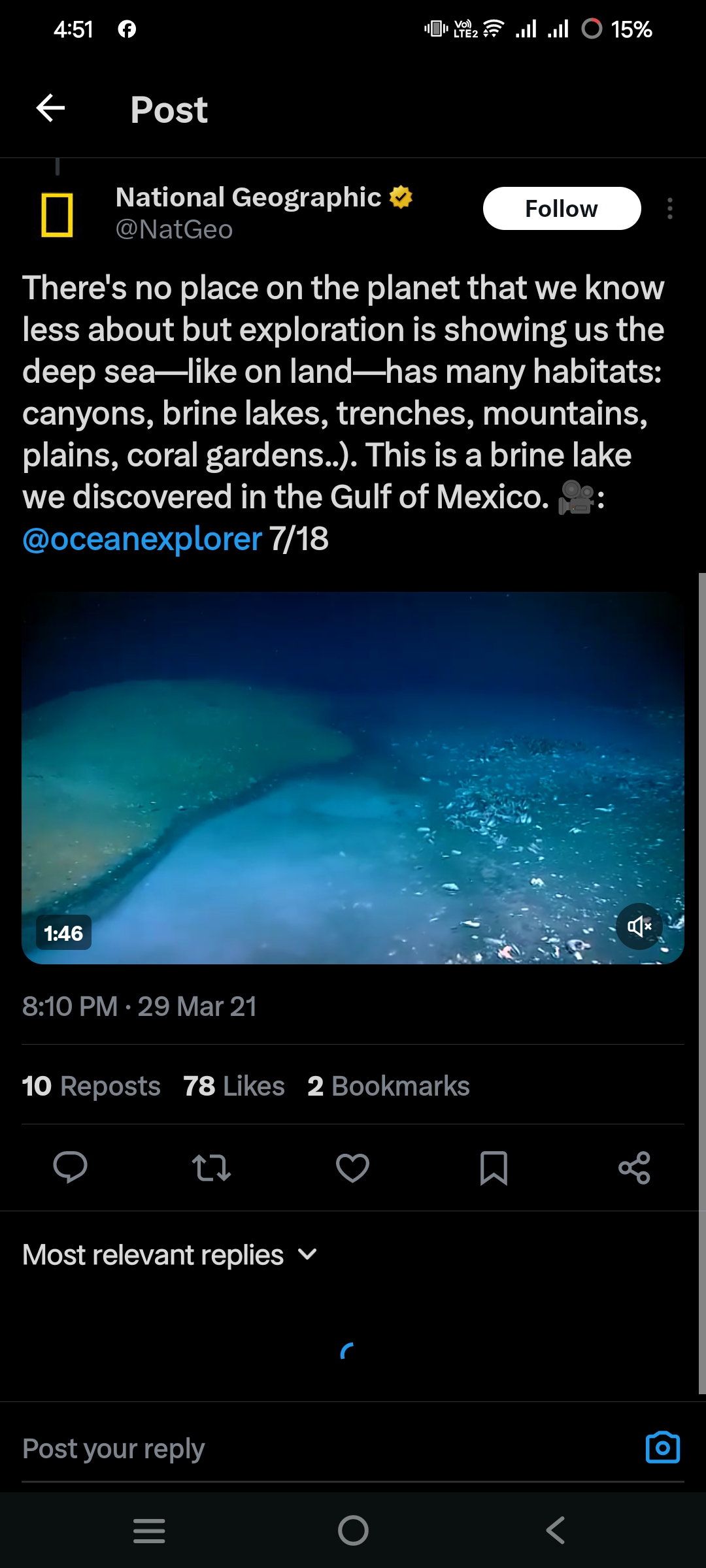The image size is (706, 1568).
Task: Open the @oceanexplorer mention link
Action: tap(142, 540)
